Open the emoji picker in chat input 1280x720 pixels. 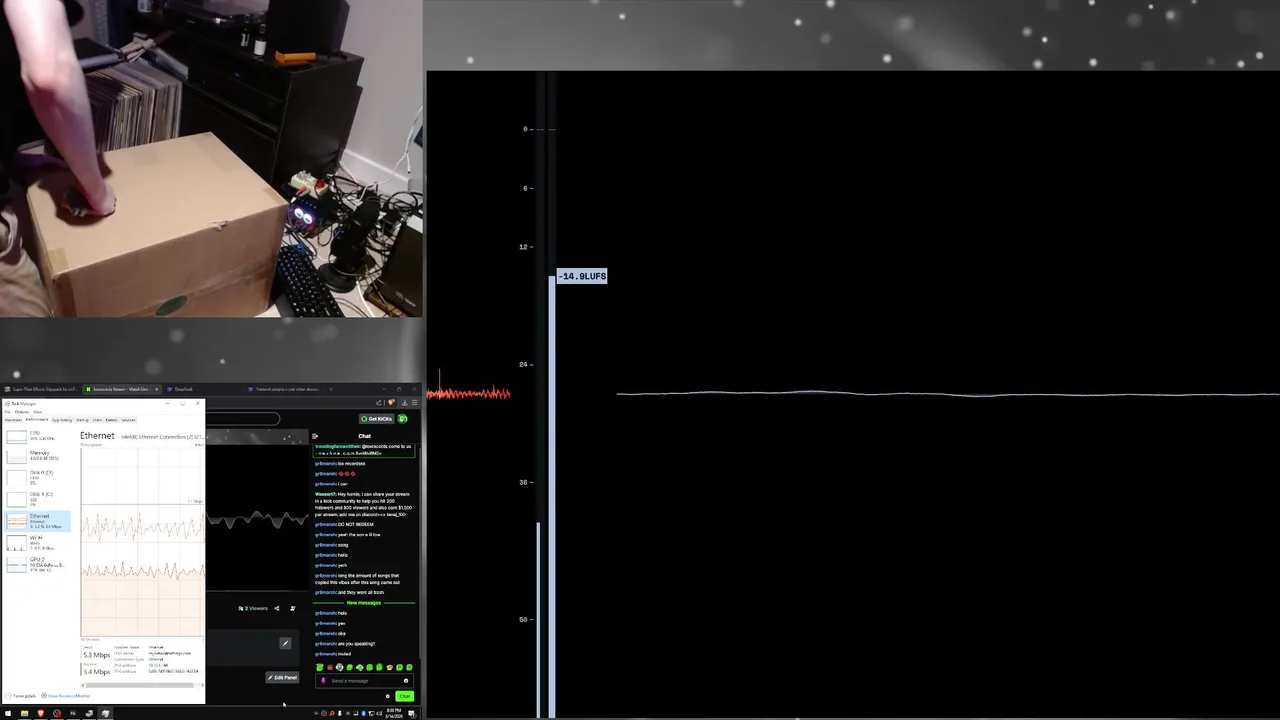click(x=406, y=681)
